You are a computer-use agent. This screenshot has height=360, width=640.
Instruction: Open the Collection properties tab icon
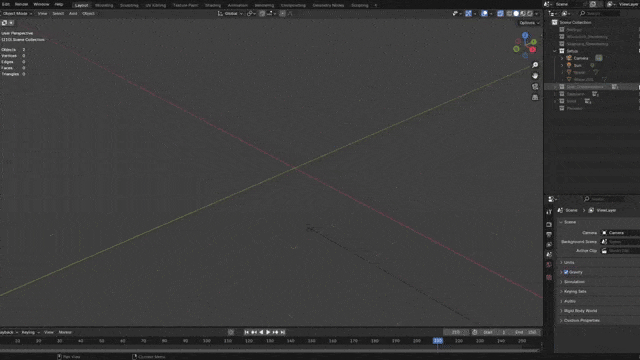click(549, 277)
